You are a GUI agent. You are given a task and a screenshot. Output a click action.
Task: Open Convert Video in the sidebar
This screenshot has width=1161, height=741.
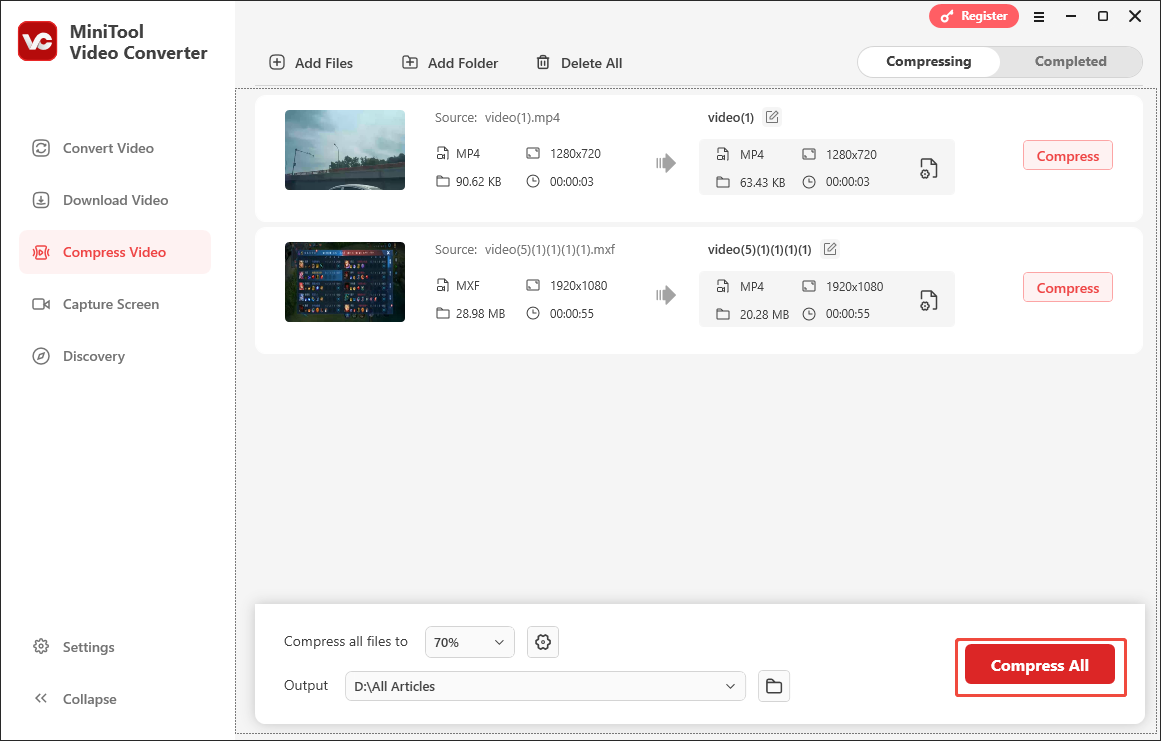[x=115, y=148]
